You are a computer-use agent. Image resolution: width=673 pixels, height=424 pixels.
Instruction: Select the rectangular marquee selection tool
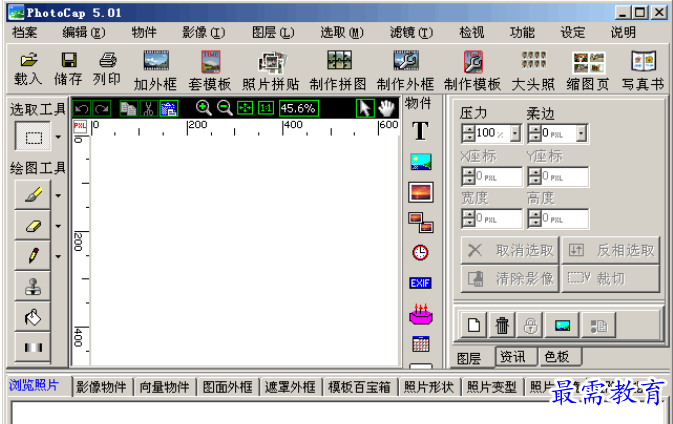pyautogui.click(x=33, y=136)
